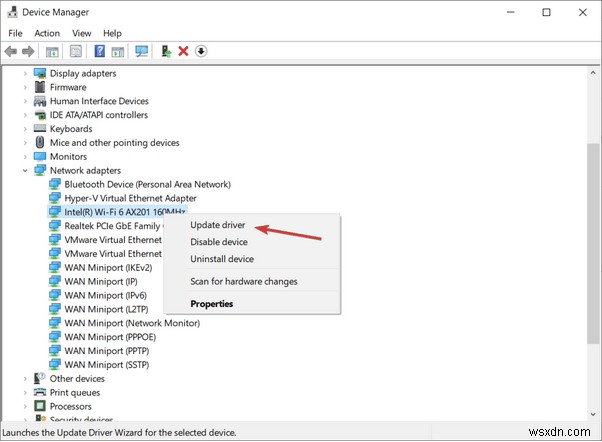Click the IDE ATA/ATAPI controllers icon
Image resolution: width=602 pixels, height=442 pixels.
[x=40, y=115]
